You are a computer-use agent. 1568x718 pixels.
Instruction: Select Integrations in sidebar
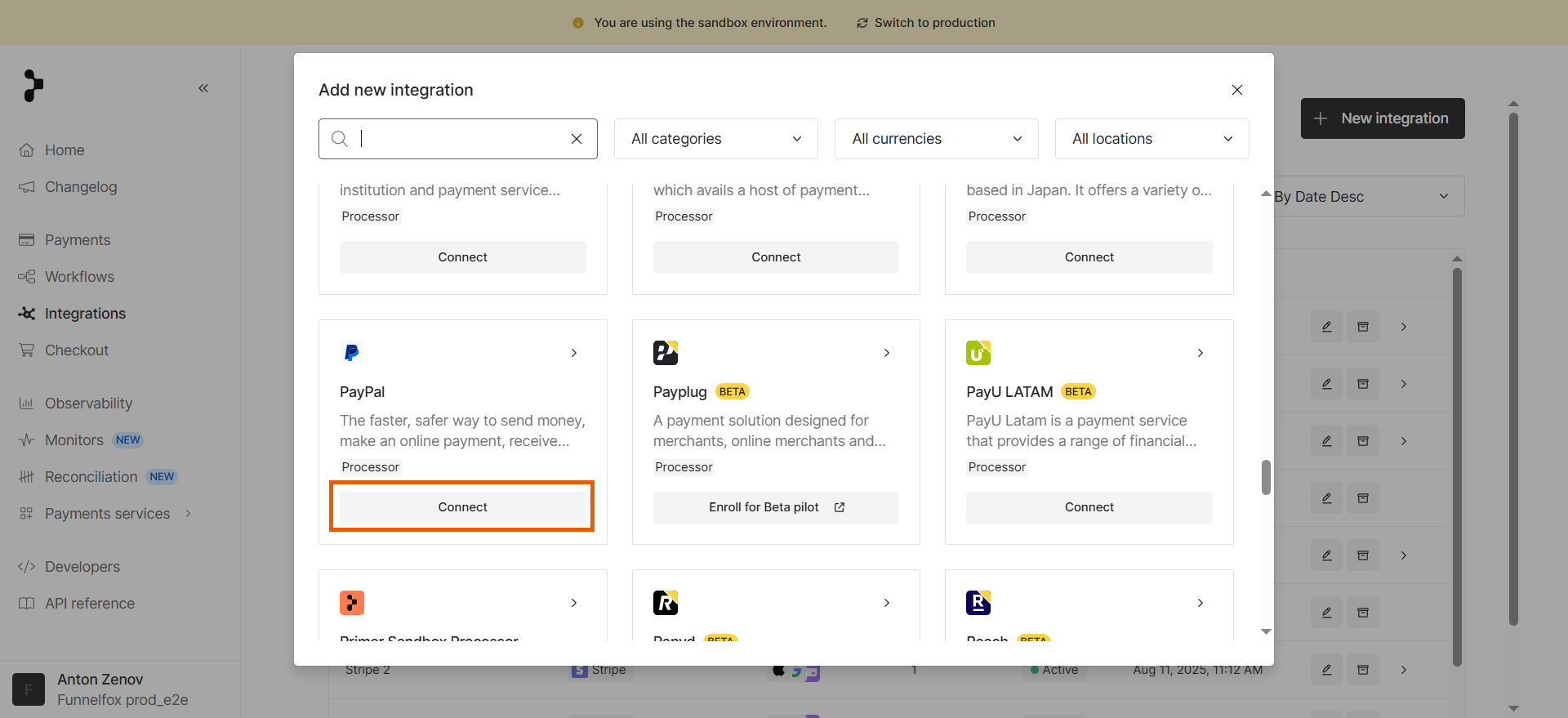(85, 314)
